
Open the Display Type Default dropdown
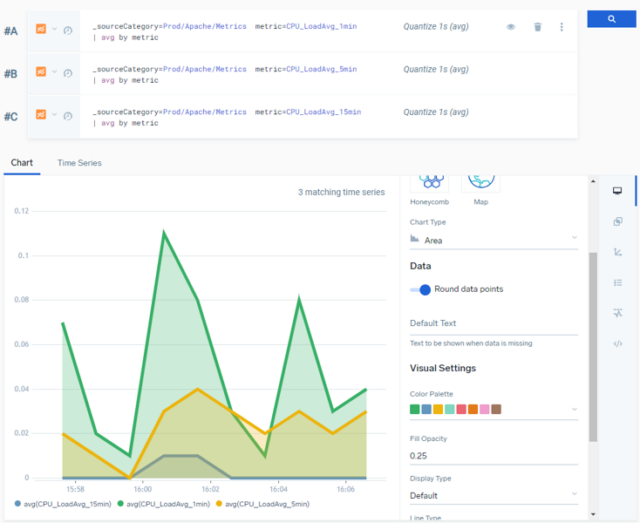[x=494, y=496]
